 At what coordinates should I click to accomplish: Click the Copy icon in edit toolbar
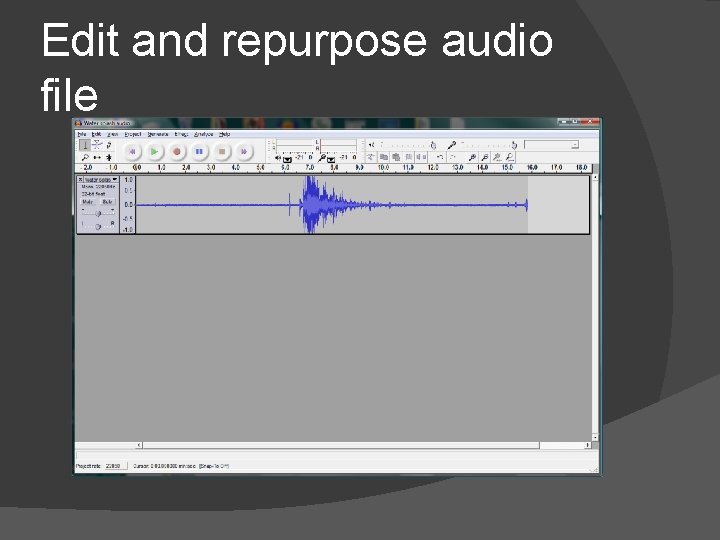[x=384, y=157]
